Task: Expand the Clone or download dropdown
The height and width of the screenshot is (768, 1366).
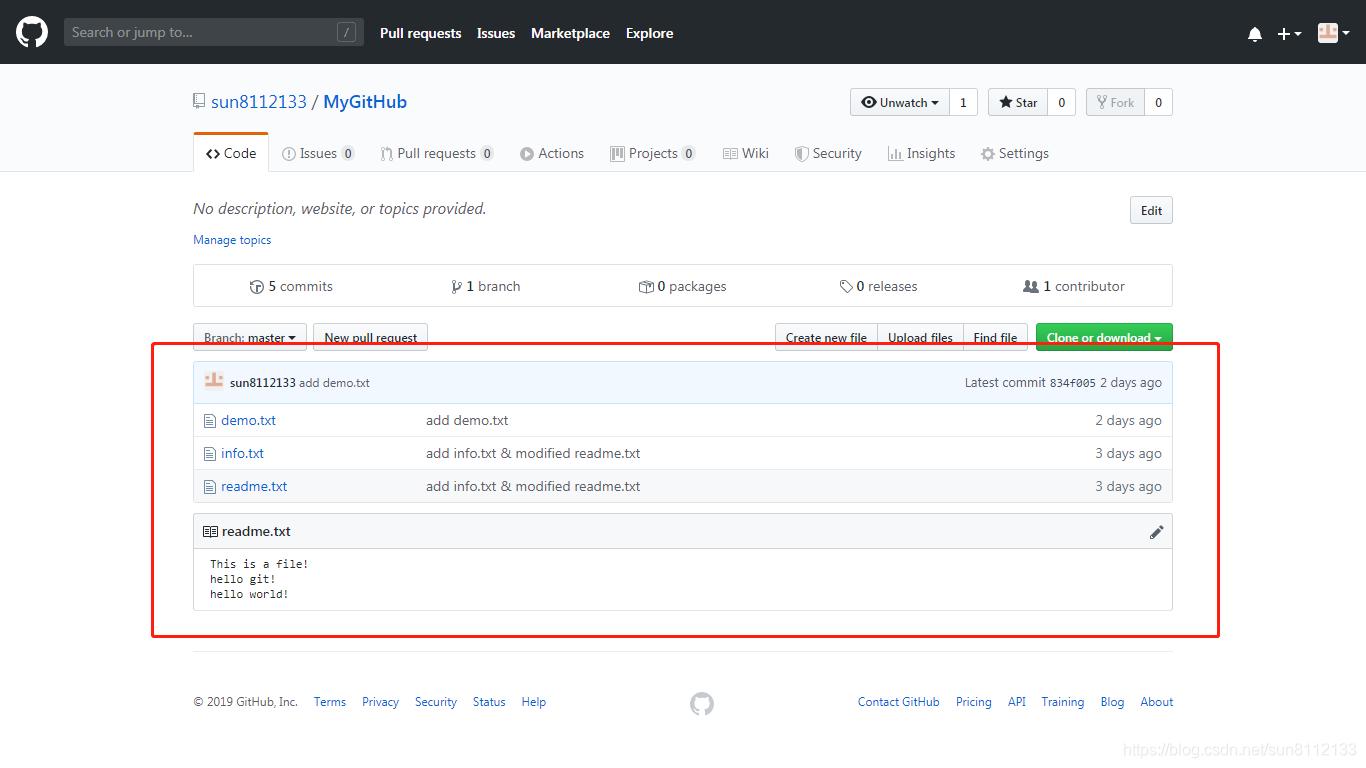Action: (x=1104, y=337)
